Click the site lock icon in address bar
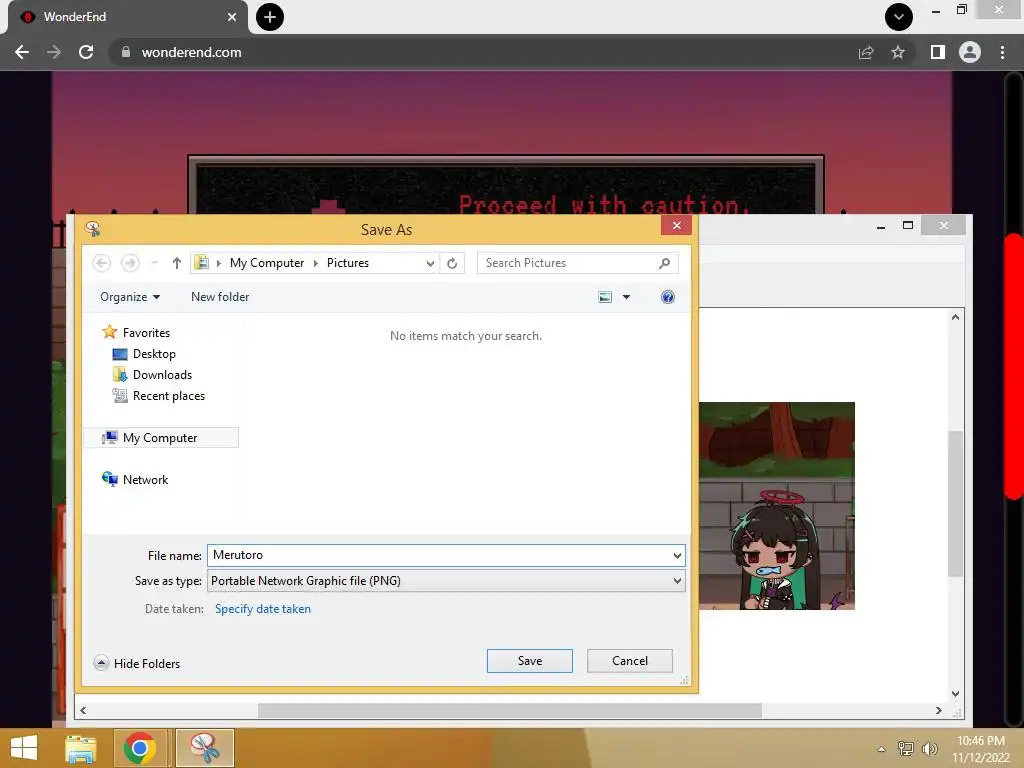The image size is (1024, 768). pyautogui.click(x=125, y=52)
